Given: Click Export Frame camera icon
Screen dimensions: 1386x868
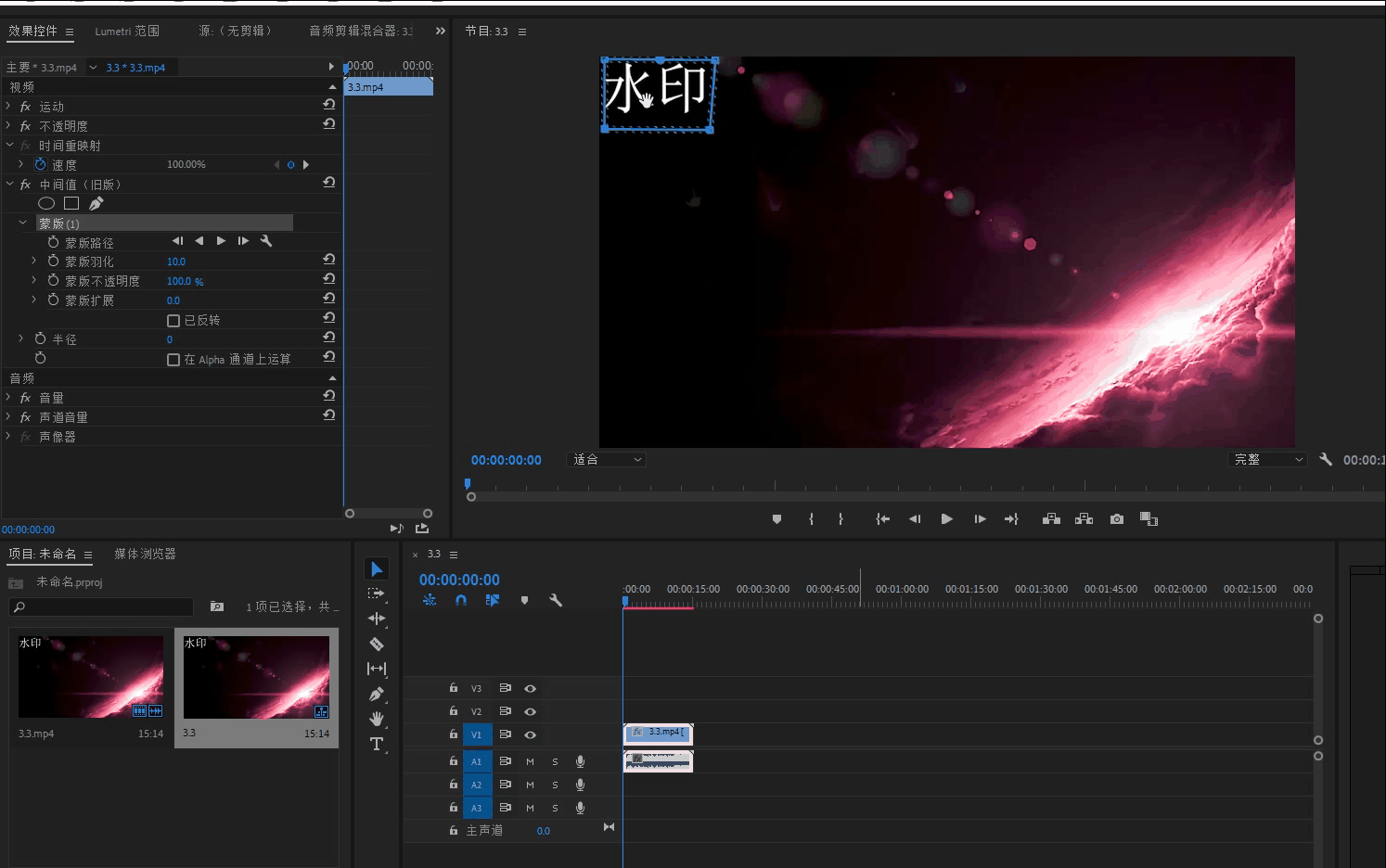Looking at the screenshot, I should click(x=1117, y=519).
